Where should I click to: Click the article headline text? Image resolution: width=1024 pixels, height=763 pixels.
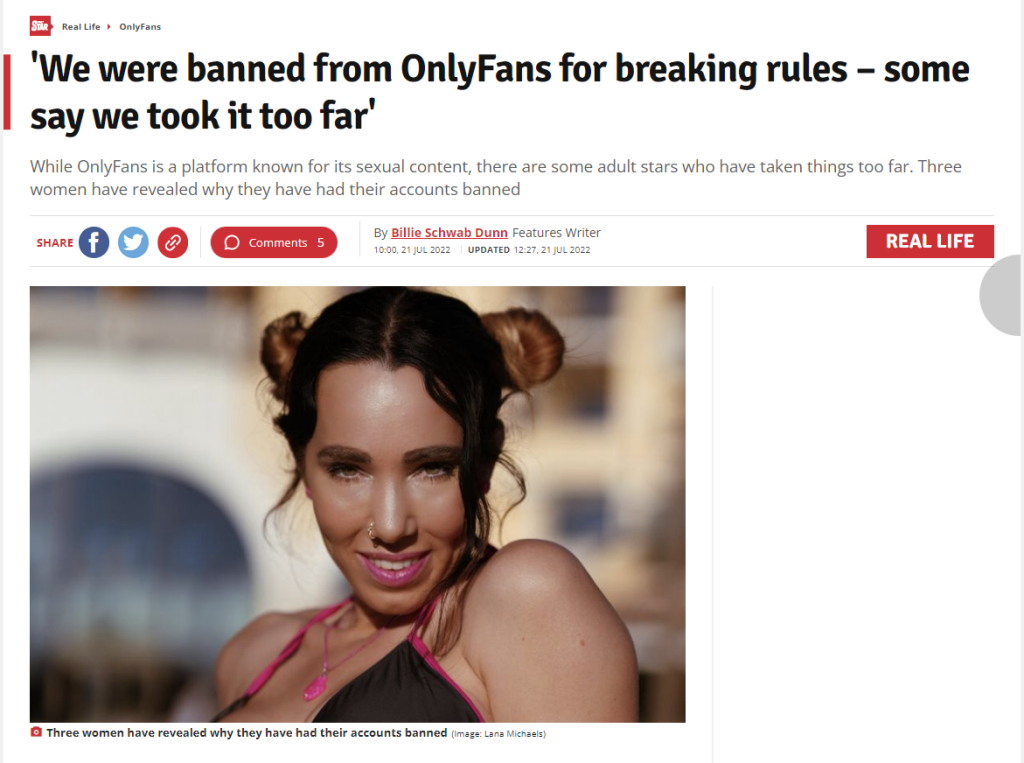coord(500,92)
